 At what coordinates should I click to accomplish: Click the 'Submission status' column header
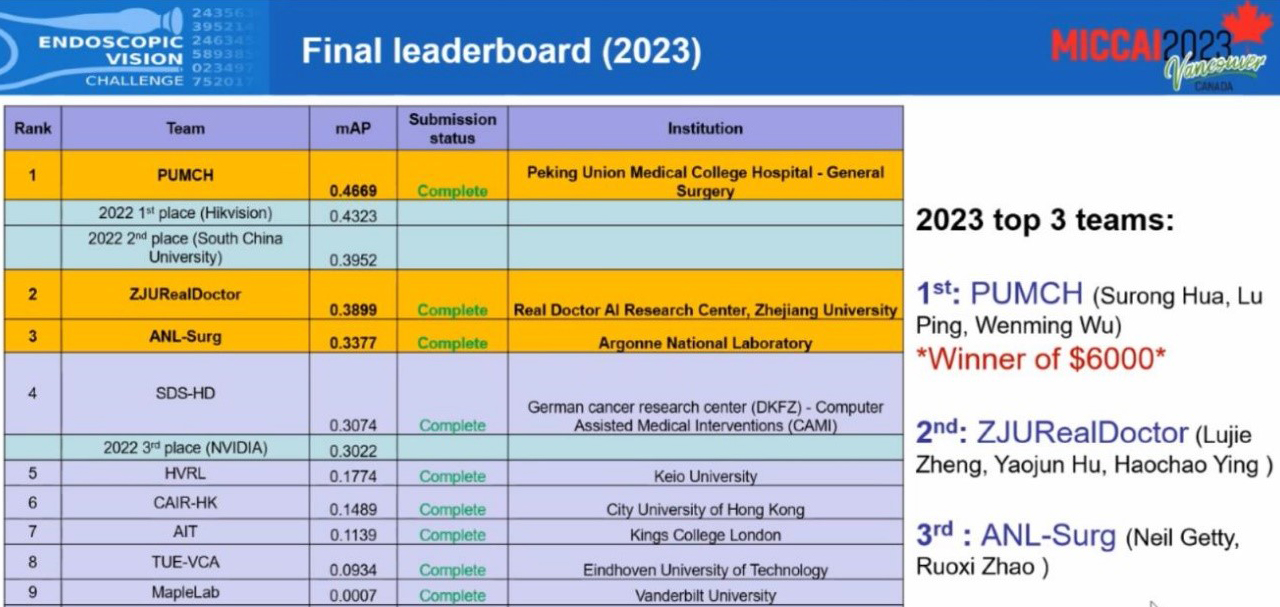452,128
